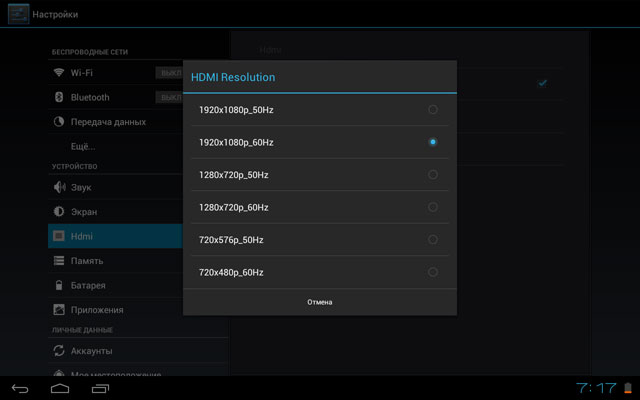Tap the Bluetooth icon in sidebar
Screen dimensions: 640x400
tap(59, 97)
